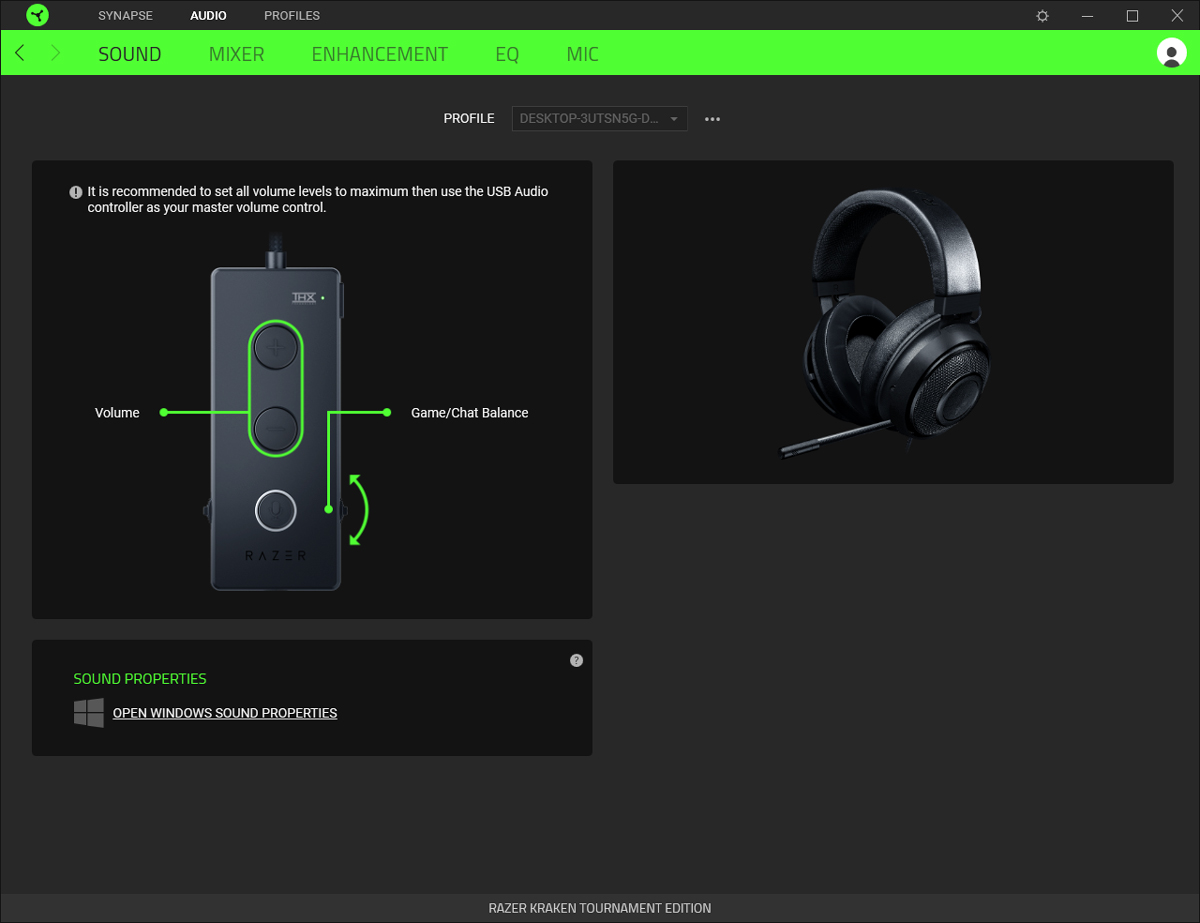Open the EQ tab
The width and height of the screenshot is (1200, 923).
point(507,54)
